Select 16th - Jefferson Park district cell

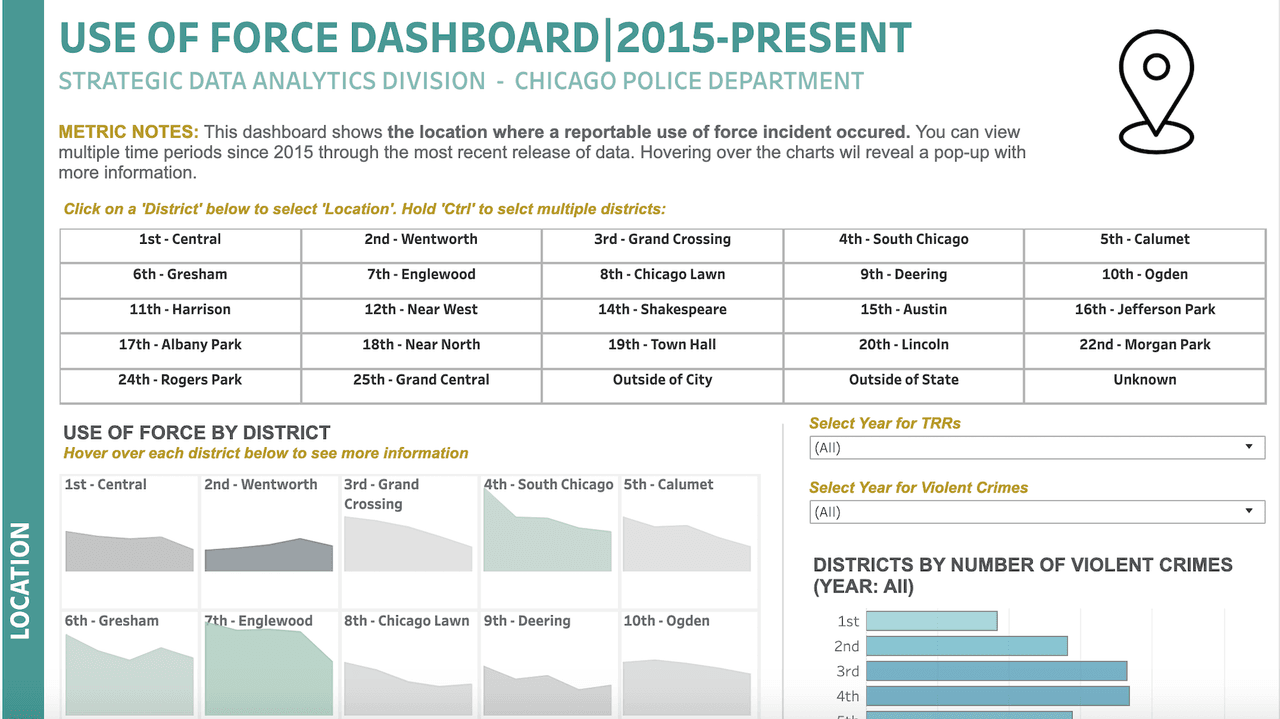point(1144,310)
